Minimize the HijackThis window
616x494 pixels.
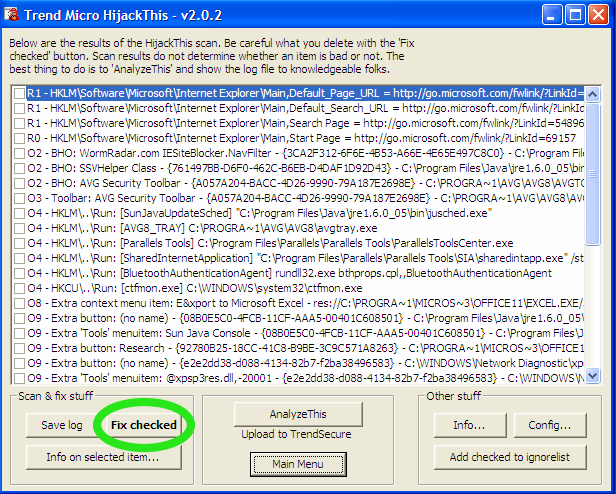tap(552, 15)
